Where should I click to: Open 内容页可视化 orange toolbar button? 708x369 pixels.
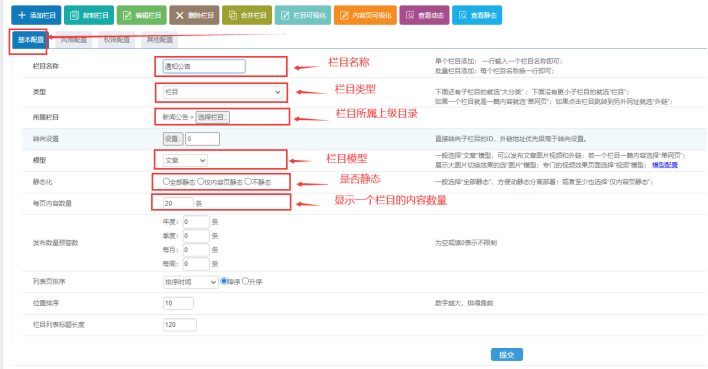click(365, 15)
